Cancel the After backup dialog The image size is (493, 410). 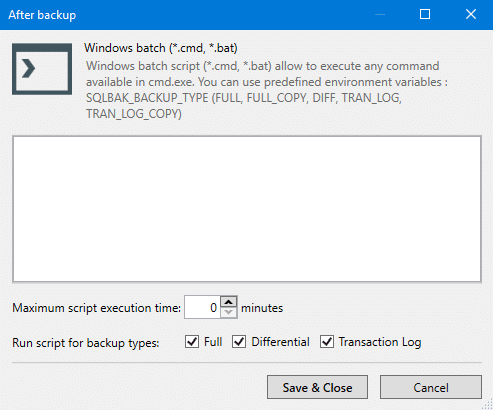click(x=431, y=387)
